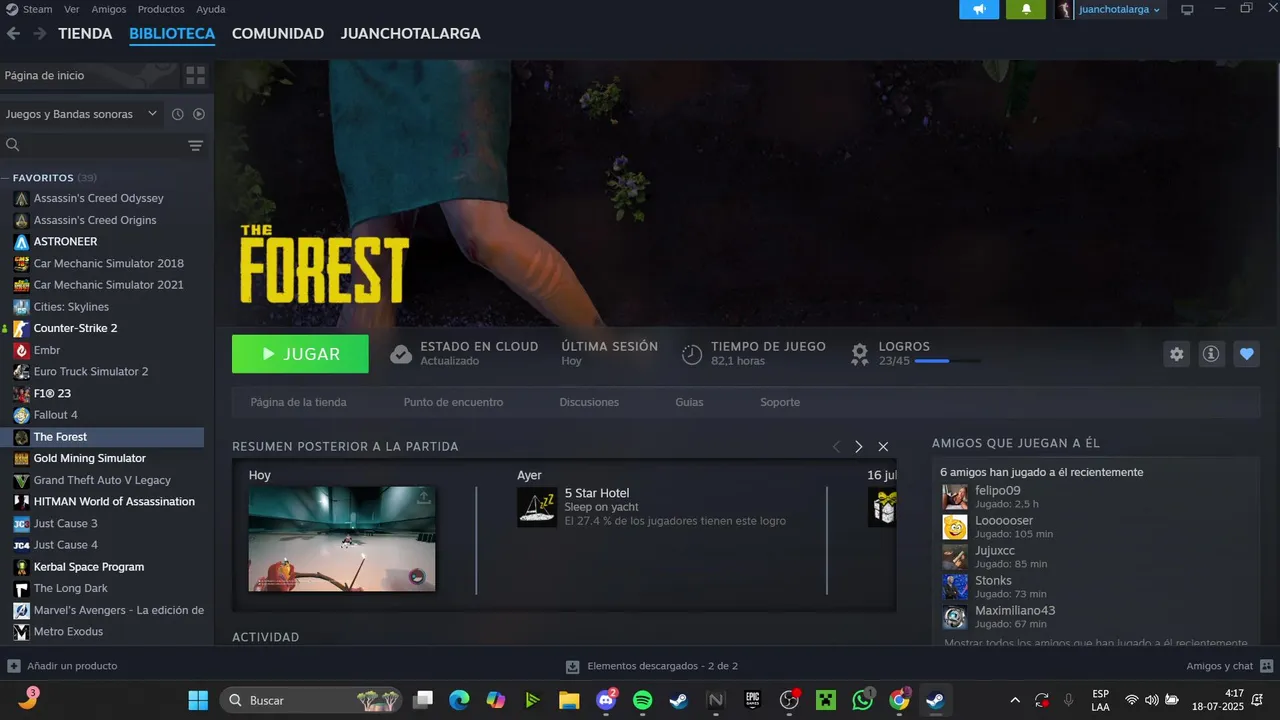
Task: Click the ready-to-play filter icon
Action: tap(199, 114)
